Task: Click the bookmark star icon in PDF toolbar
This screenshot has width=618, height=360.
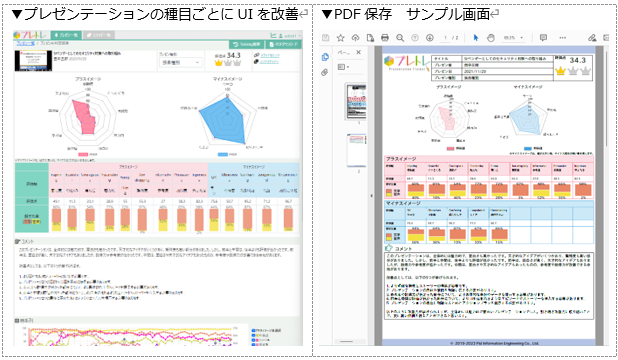Action: [x=341, y=38]
